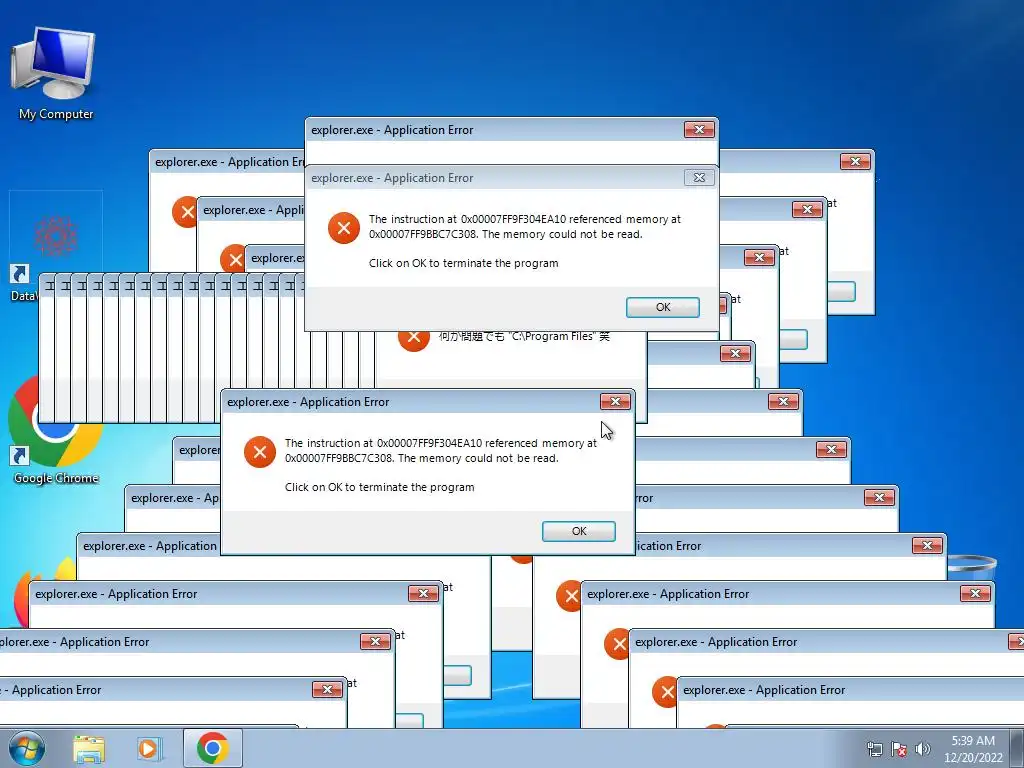Screen dimensions: 1024x768
Task: Click the error icon in the active dialog by the cursor
Action: coord(260,452)
